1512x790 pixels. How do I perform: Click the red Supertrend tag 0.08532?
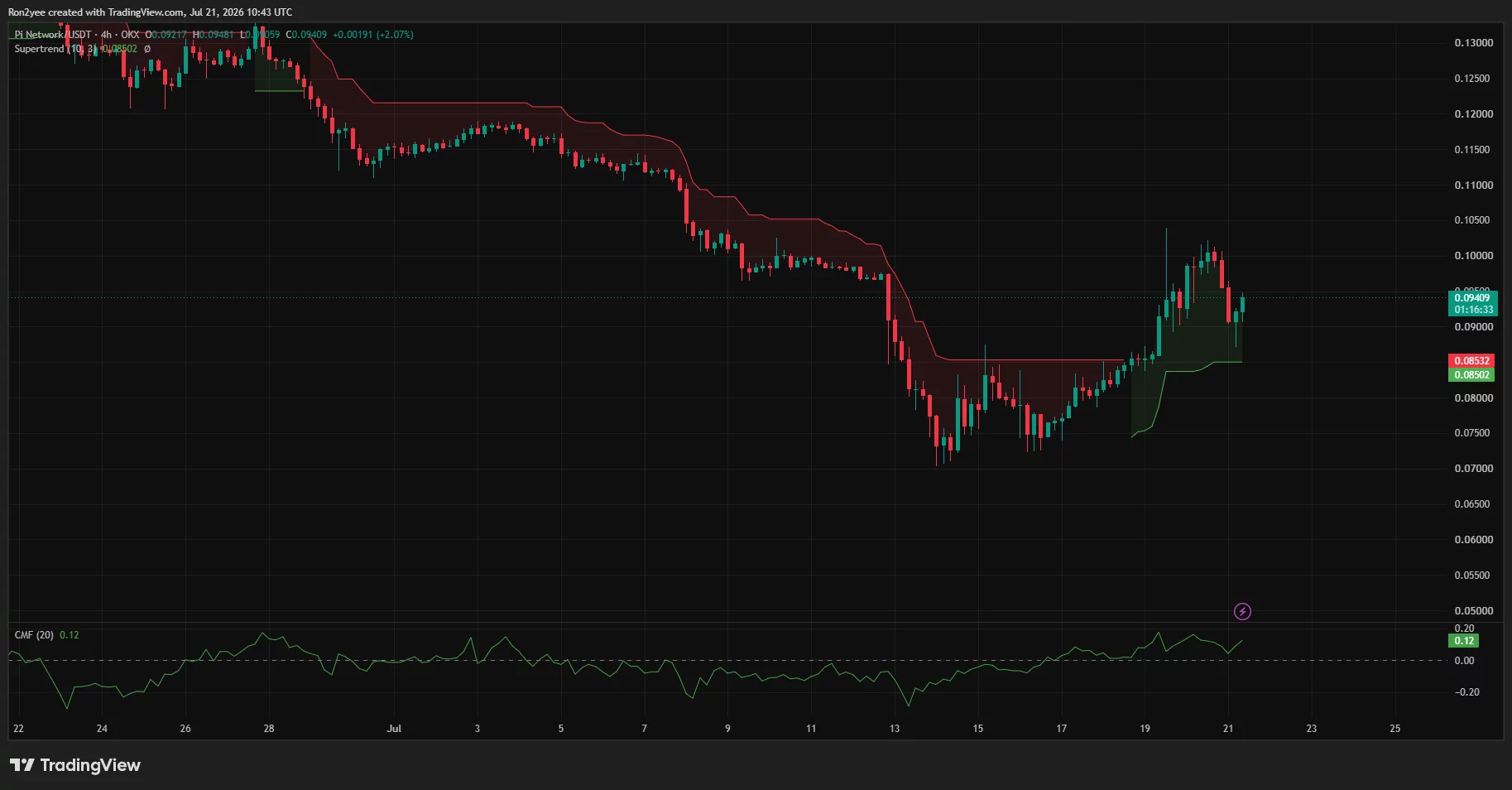[x=1472, y=361]
